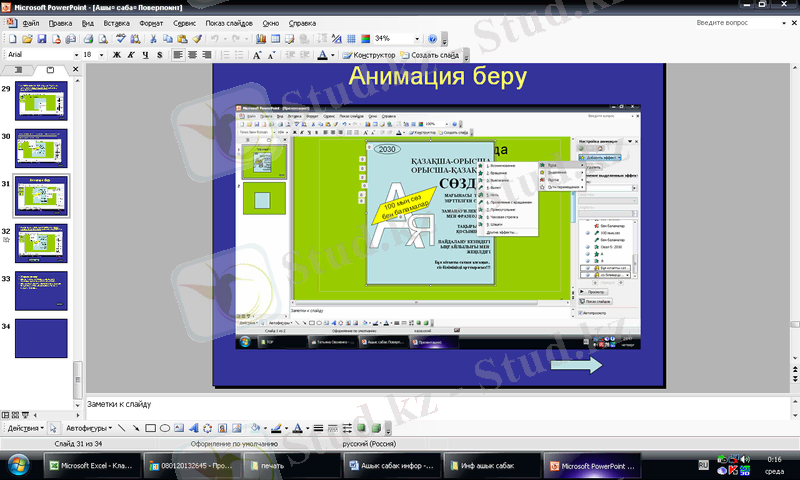This screenshot has width=800, height=480.
Task: Open the Windows Start menu
Action: tap(17, 465)
